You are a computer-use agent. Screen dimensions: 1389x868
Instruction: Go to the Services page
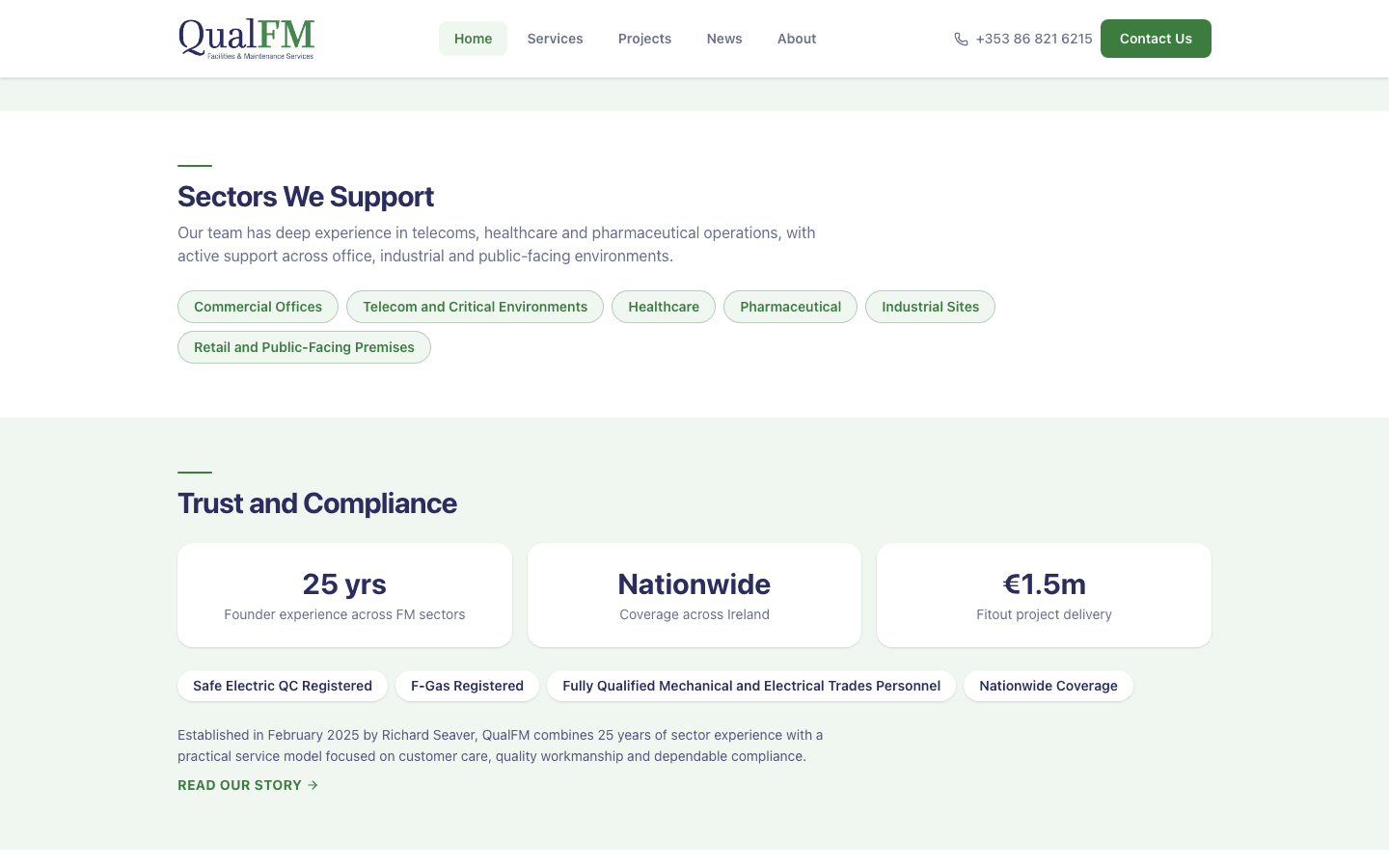(x=555, y=39)
